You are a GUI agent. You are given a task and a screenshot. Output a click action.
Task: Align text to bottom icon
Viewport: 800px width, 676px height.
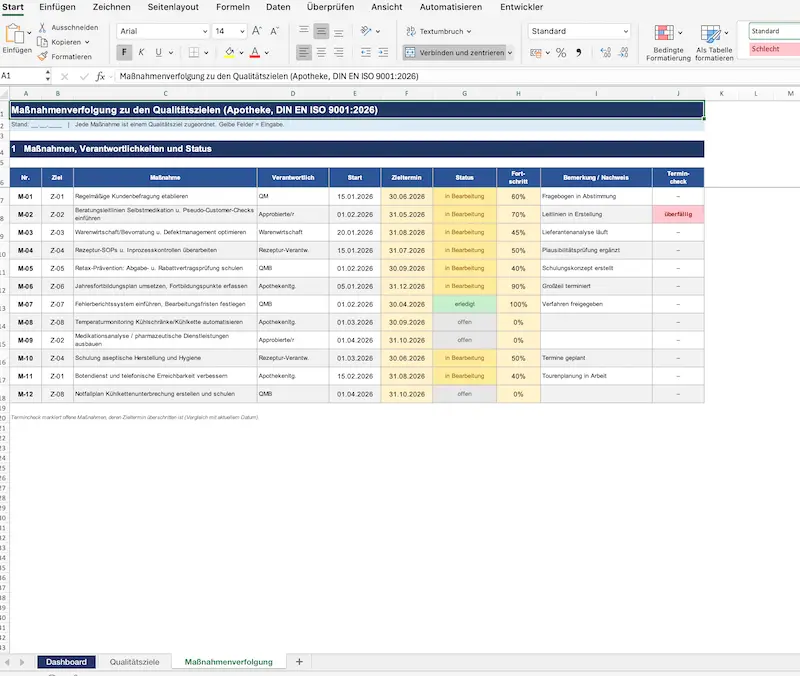(x=338, y=32)
